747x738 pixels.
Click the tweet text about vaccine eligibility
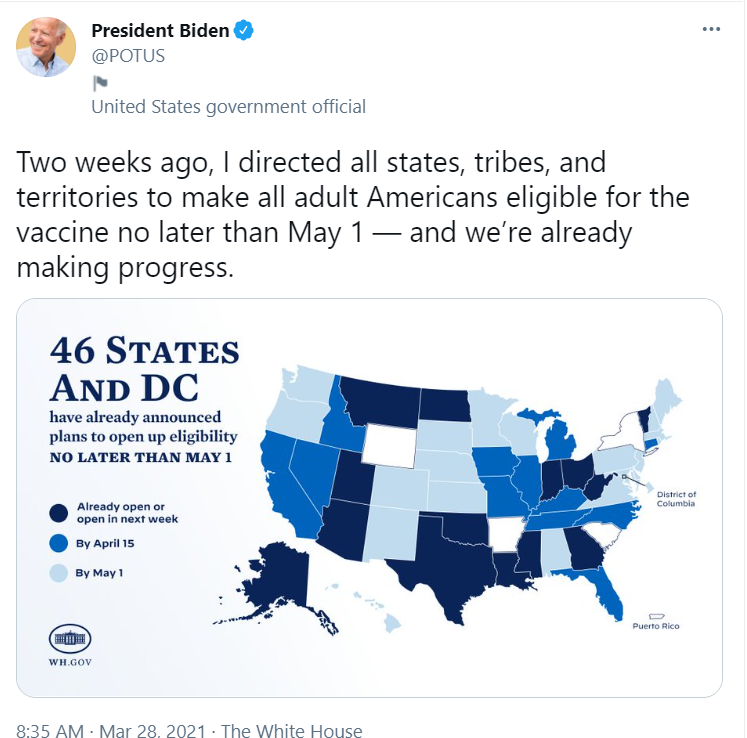click(353, 215)
